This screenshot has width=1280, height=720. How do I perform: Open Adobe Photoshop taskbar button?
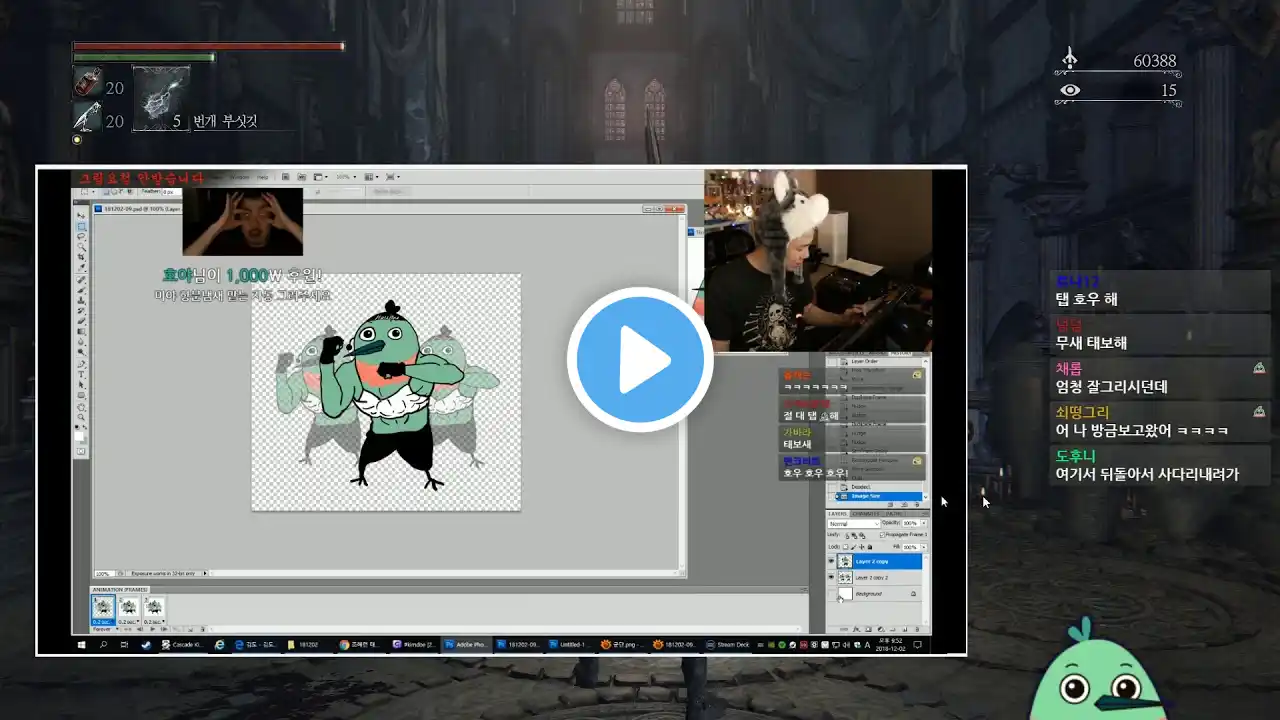point(466,645)
